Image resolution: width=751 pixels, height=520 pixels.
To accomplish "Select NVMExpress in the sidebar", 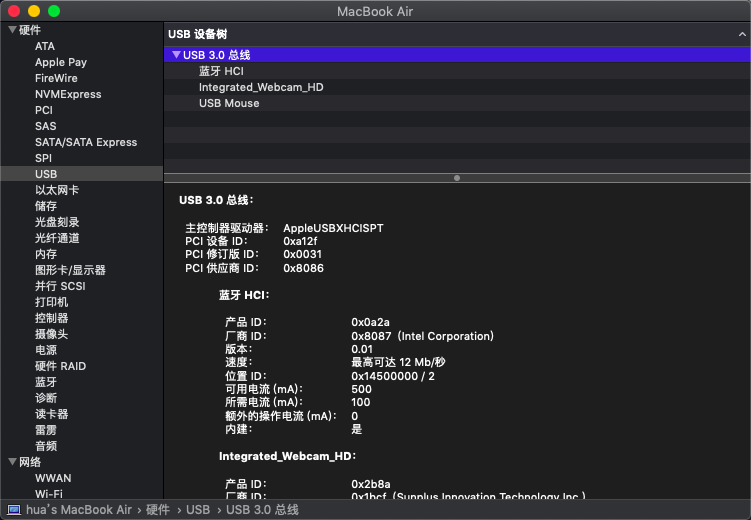I will (68, 94).
